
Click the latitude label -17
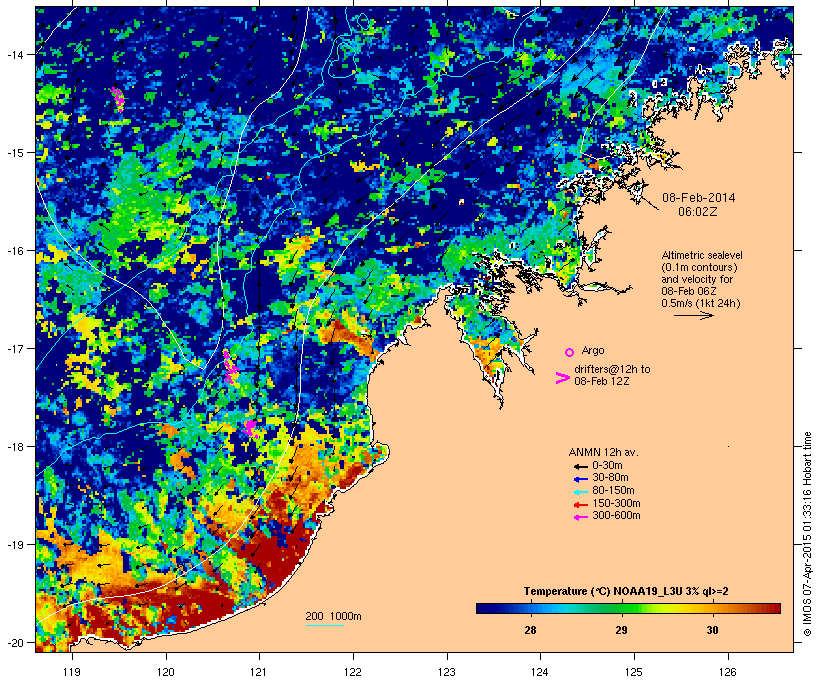coord(16,348)
